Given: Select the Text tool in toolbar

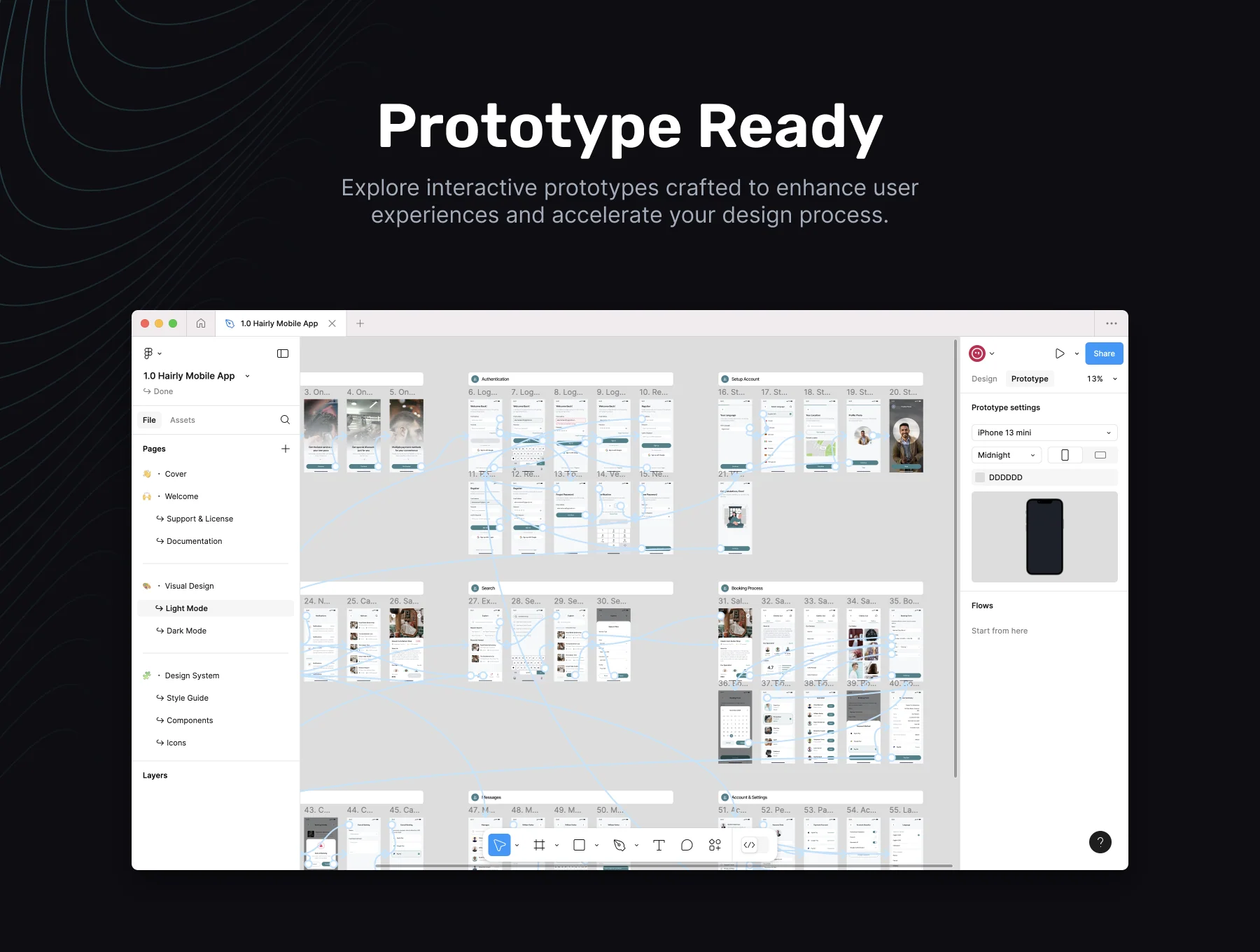Looking at the screenshot, I should point(659,845).
